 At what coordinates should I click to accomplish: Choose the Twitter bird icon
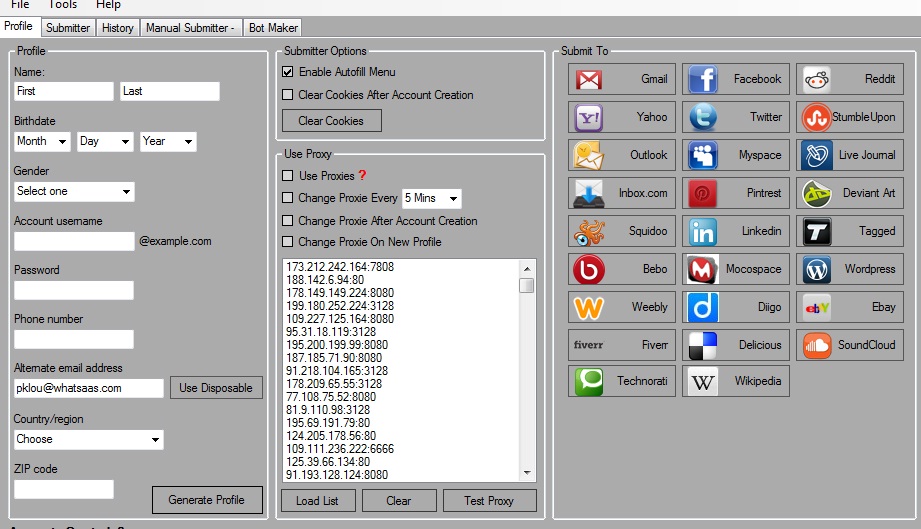[703, 117]
